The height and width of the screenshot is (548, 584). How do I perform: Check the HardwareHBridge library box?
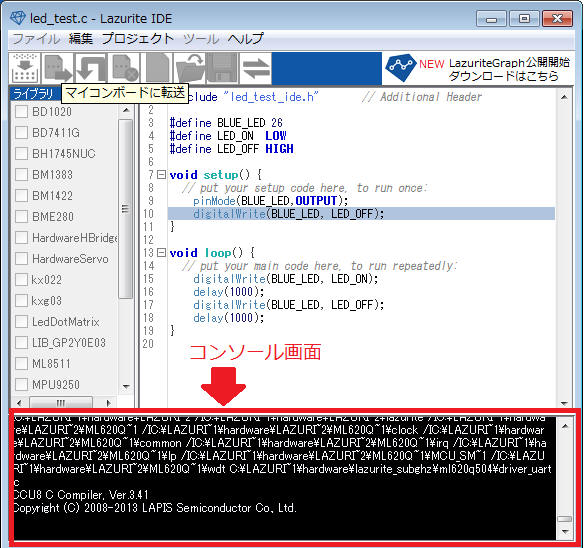[x=22, y=237]
